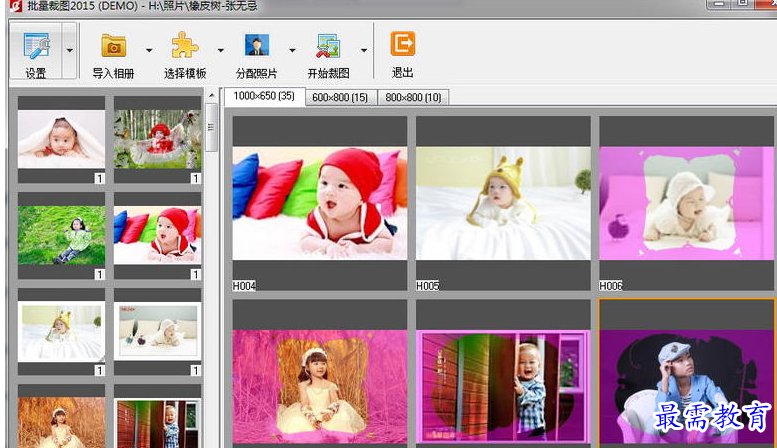This screenshot has height=448, width=777.
Task: Click the count badge under green grass photo
Action: [100, 275]
